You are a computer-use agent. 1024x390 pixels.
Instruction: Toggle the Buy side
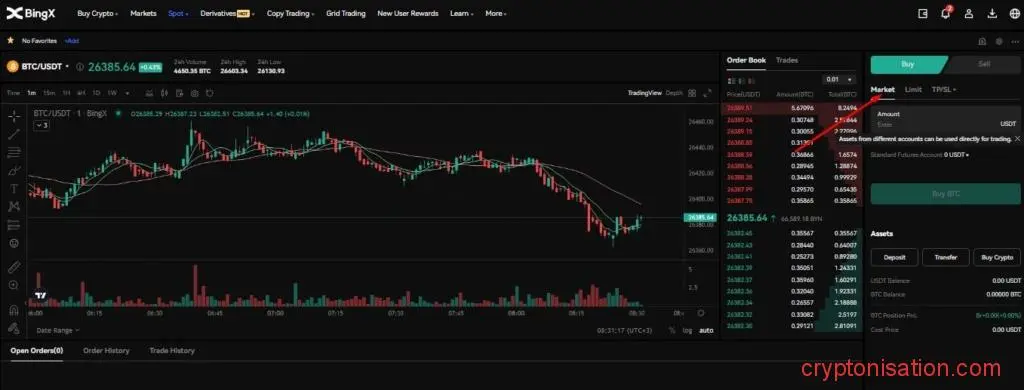908,64
